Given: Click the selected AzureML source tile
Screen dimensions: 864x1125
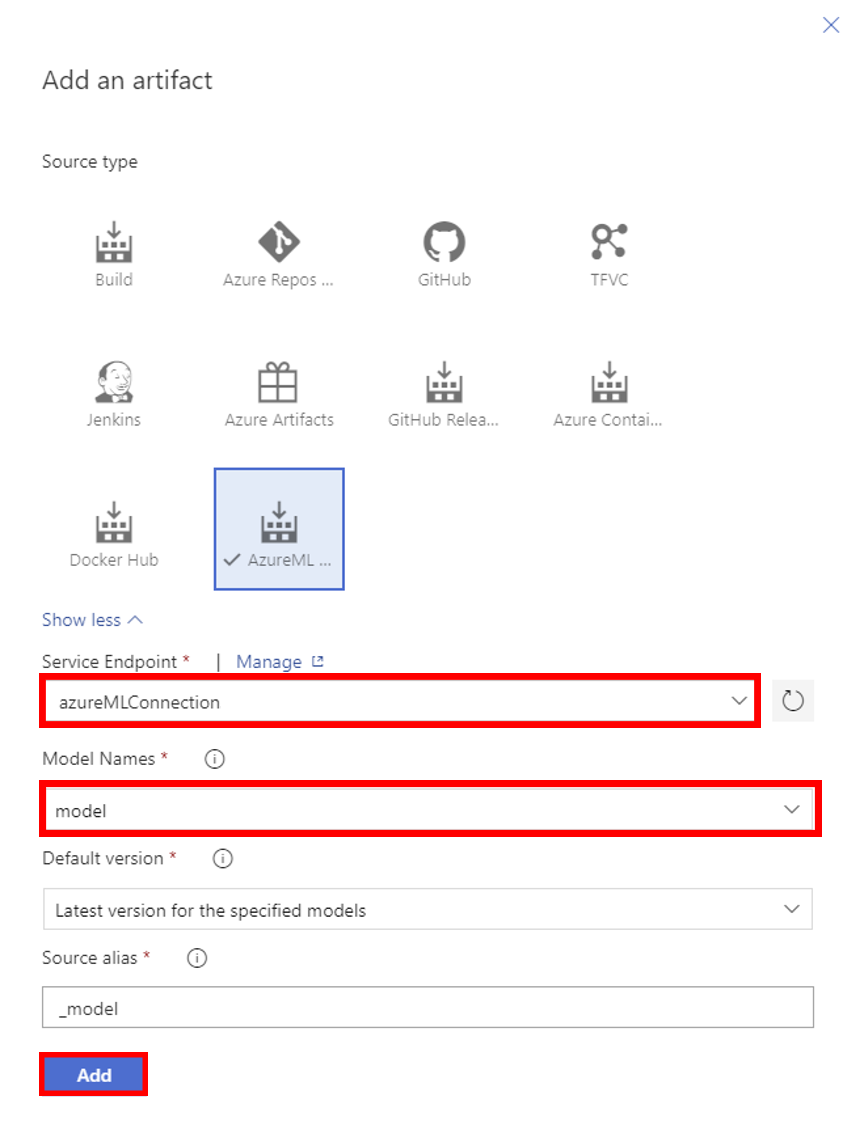Looking at the screenshot, I should 279,529.
